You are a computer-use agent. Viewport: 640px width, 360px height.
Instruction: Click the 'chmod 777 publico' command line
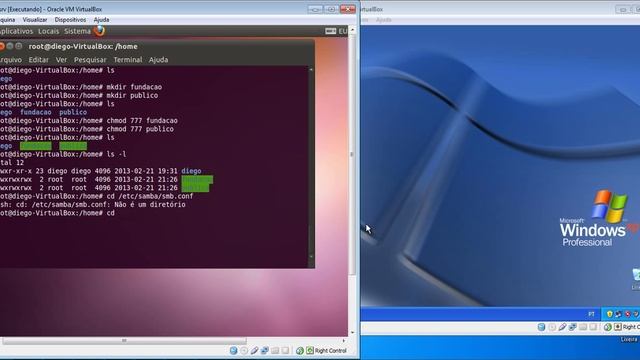(87, 129)
